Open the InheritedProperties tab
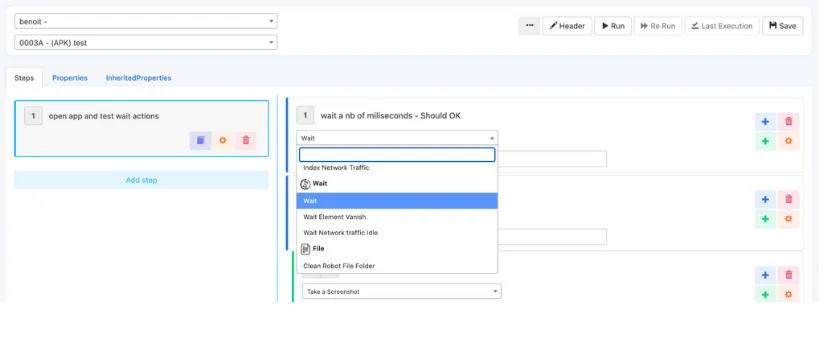Image resolution: width=824 pixels, height=360 pixels. (x=139, y=78)
